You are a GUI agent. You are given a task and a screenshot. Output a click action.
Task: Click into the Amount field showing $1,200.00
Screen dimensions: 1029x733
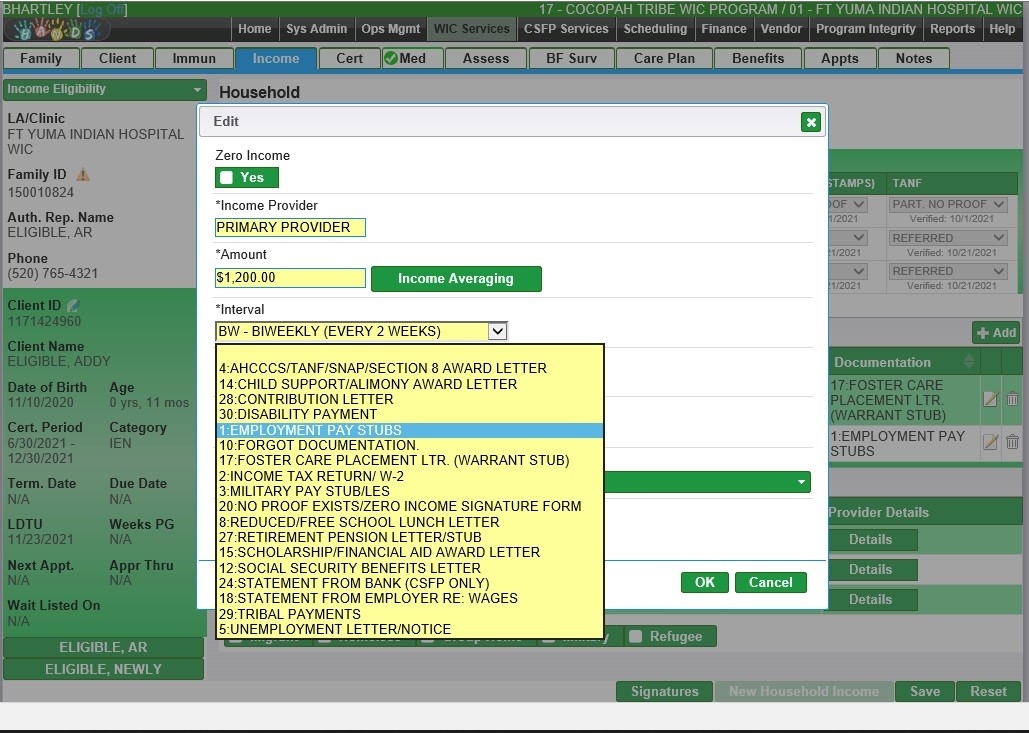click(290, 278)
